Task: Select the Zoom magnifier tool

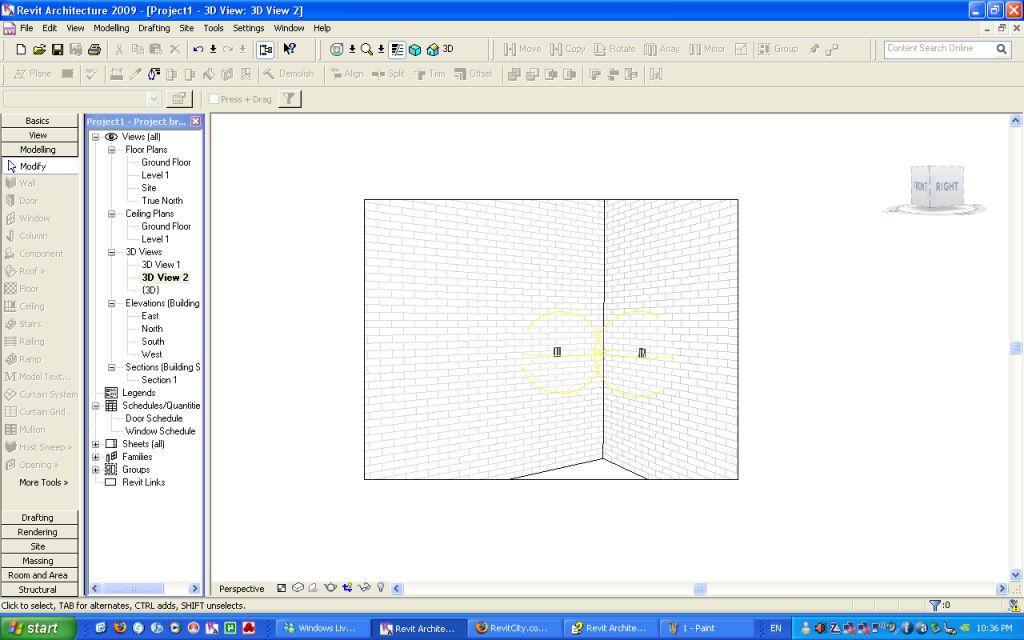Action: [366, 49]
